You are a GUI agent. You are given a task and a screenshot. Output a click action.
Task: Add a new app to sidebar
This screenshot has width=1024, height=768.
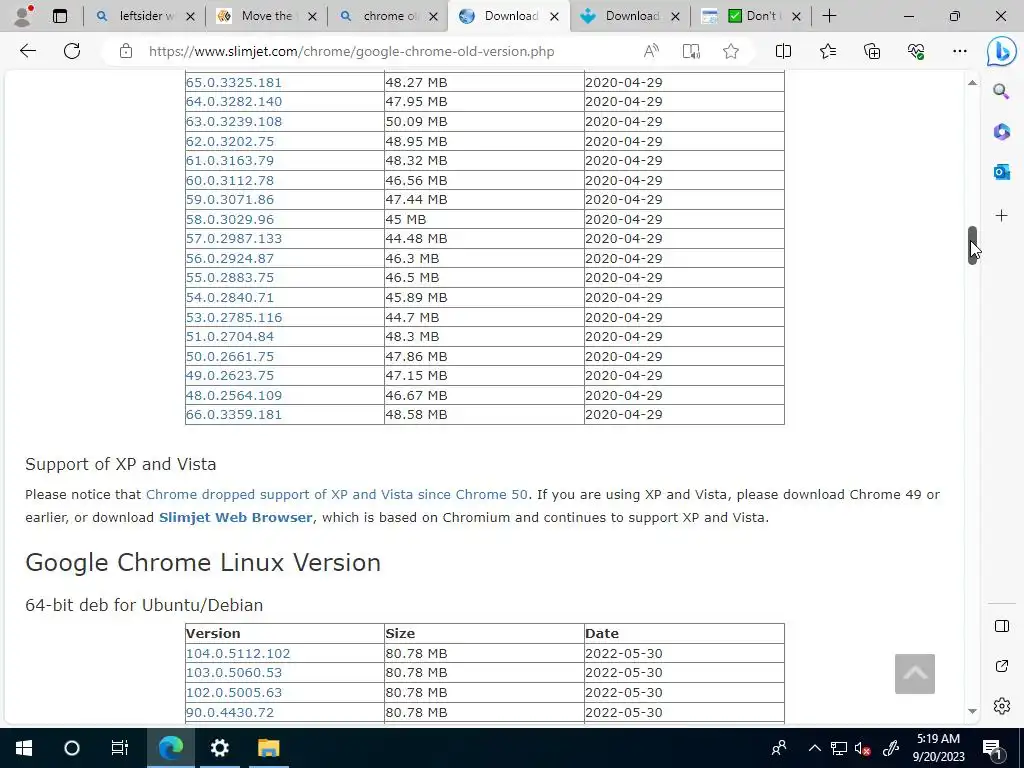click(x=1001, y=216)
